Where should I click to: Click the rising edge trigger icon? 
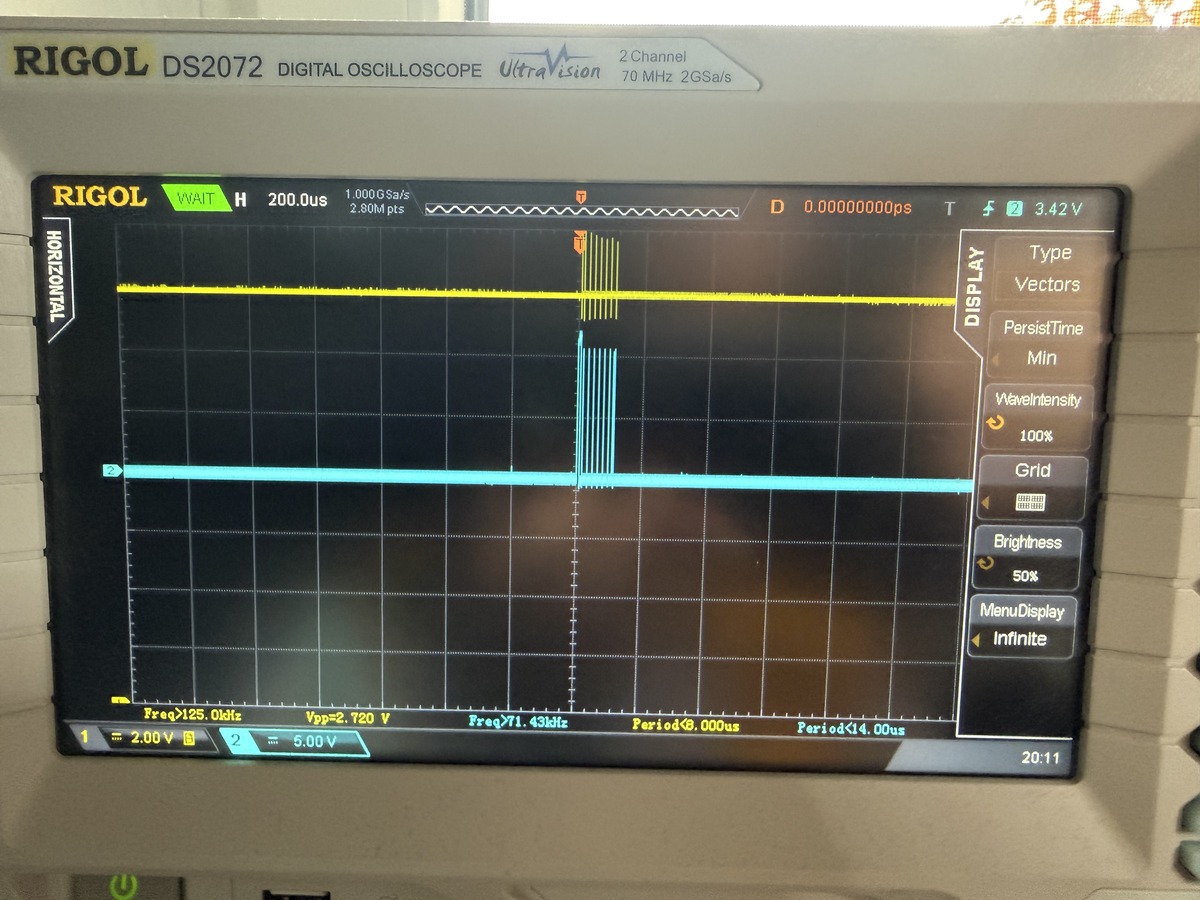pyautogui.click(x=990, y=208)
